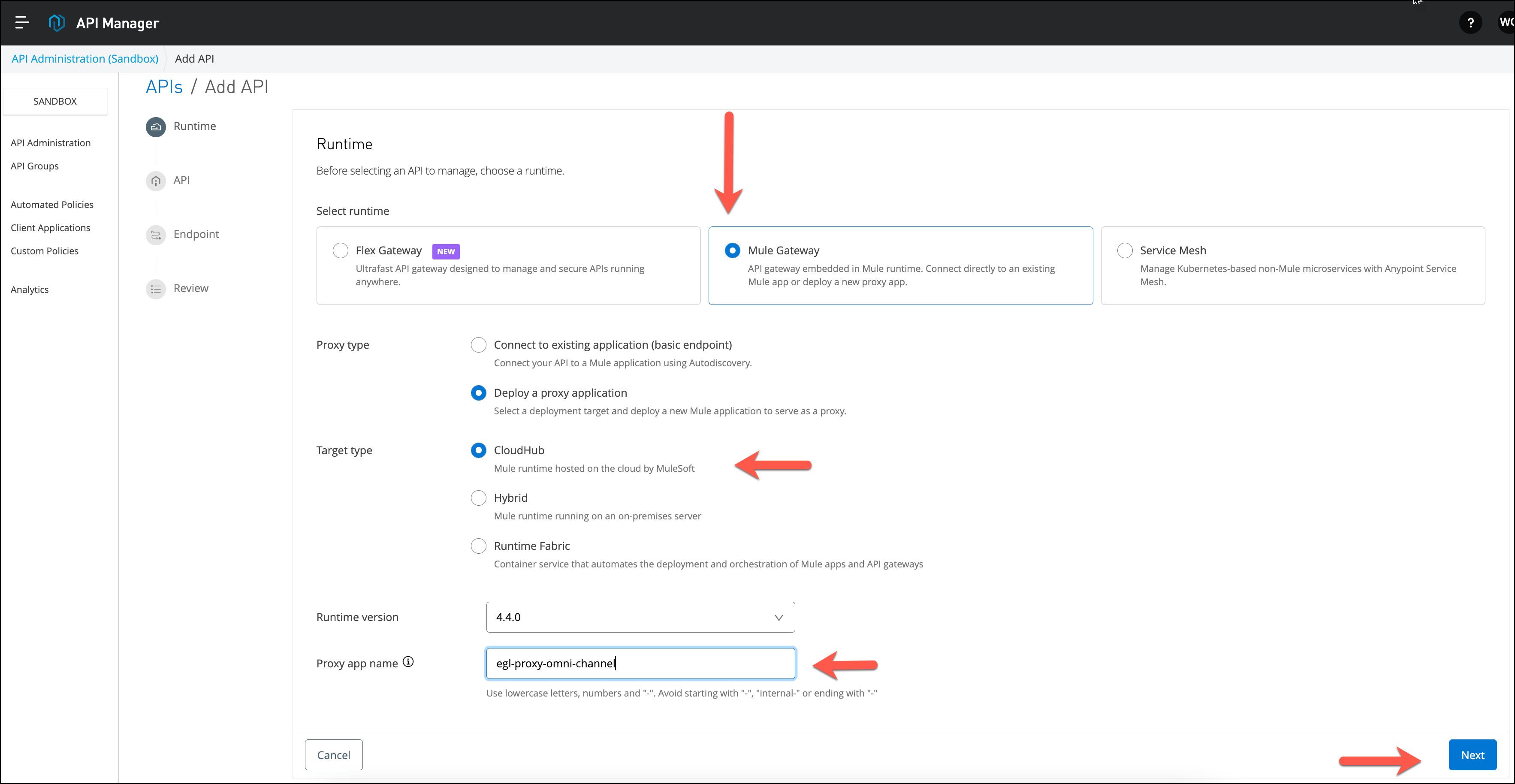Screen dimensions: 1515x784
Task: Open the help question mark icon
Action: [x=1470, y=23]
